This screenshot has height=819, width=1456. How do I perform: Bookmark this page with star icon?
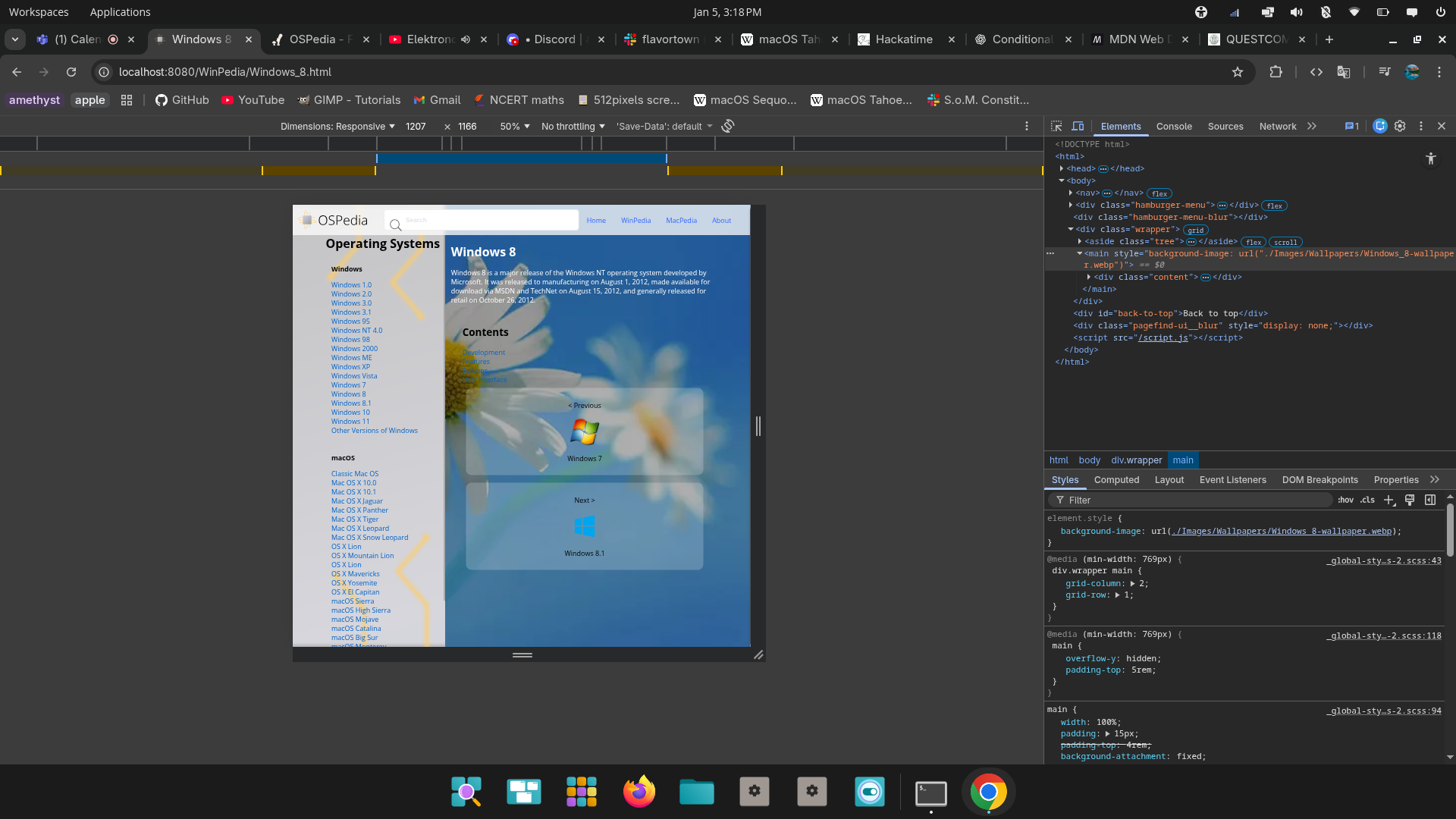pos(1238,72)
